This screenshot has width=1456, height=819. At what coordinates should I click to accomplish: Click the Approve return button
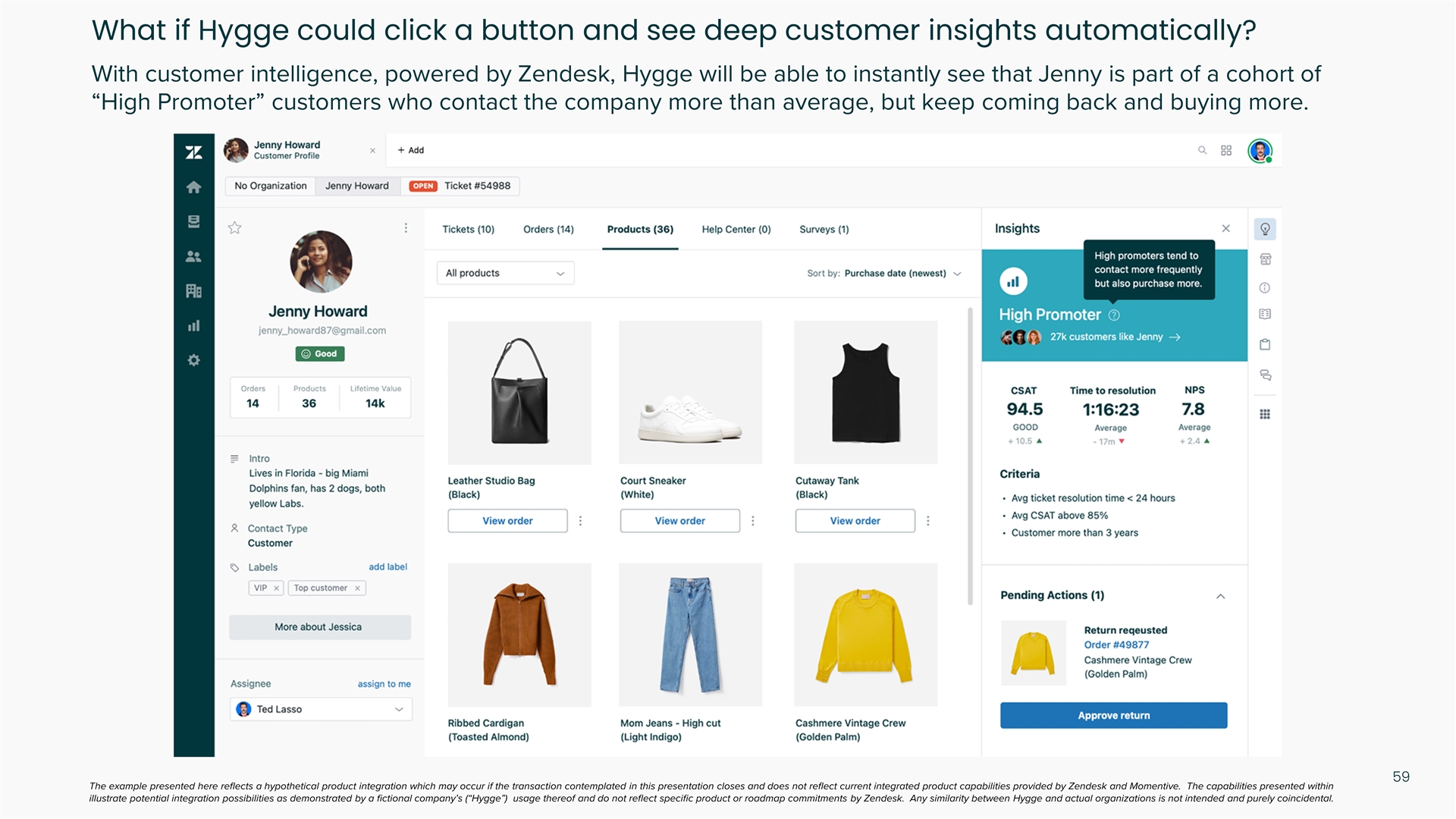(x=1113, y=715)
